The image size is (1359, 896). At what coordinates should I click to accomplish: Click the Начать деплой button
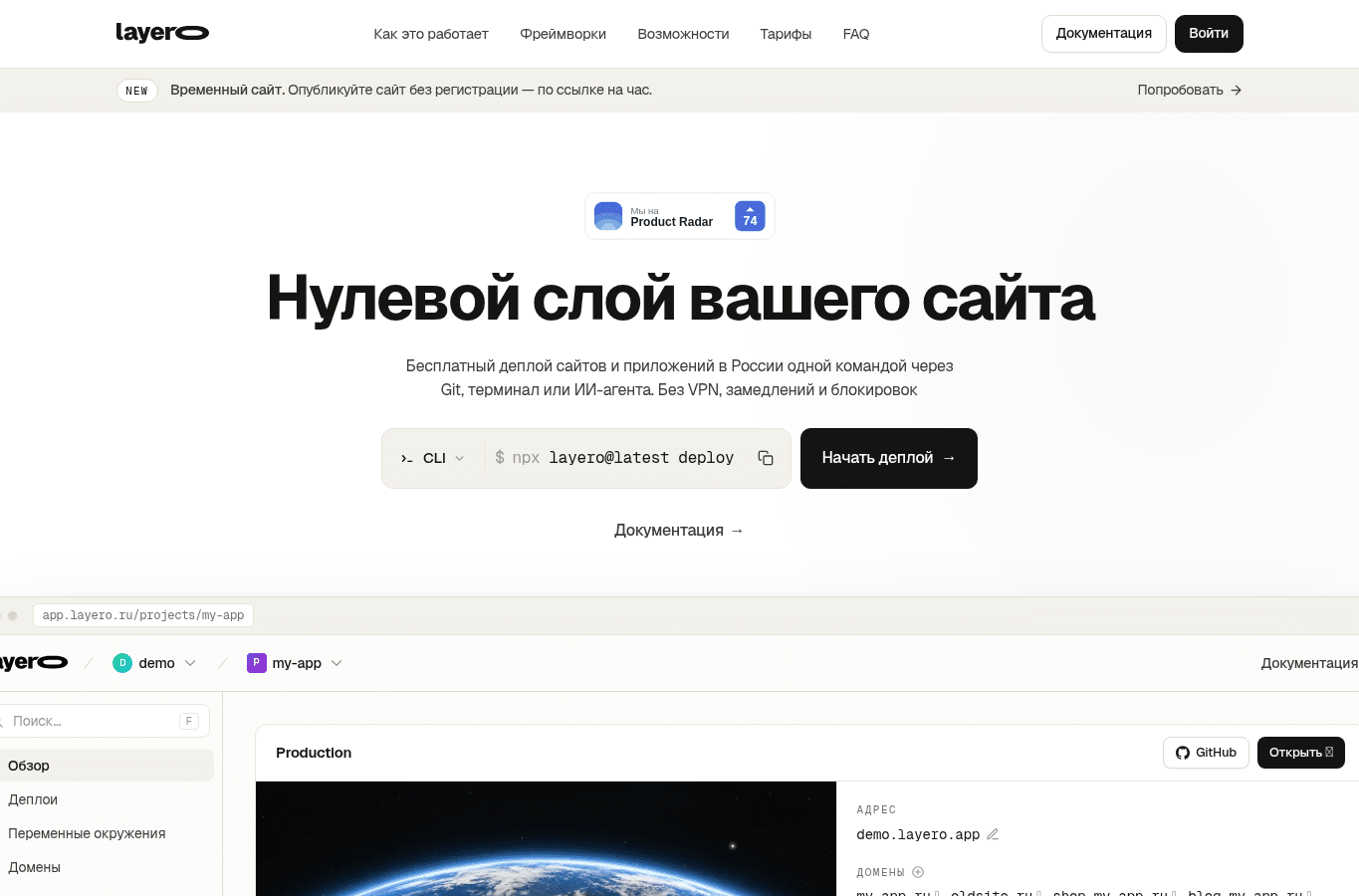(x=889, y=458)
